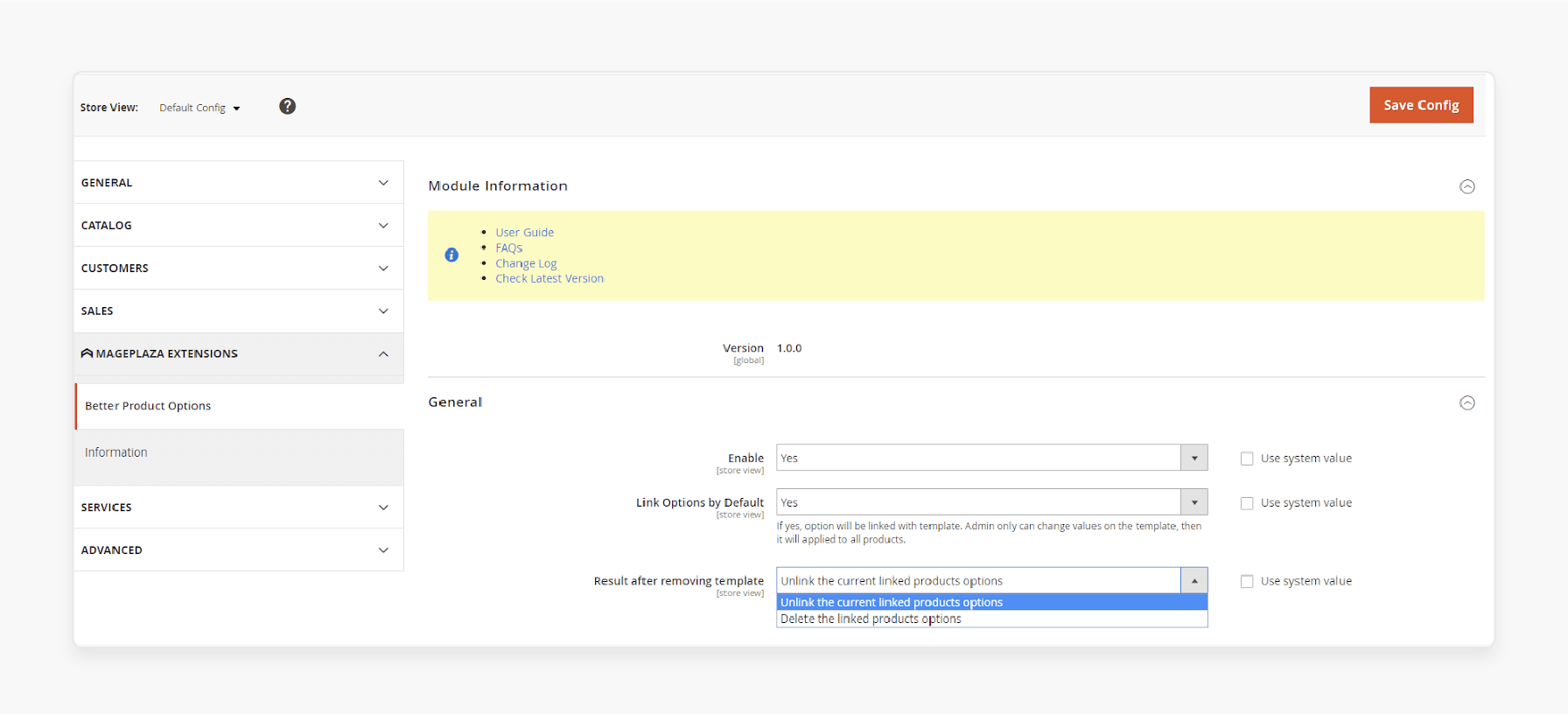Click the Module Information heading
This screenshot has height=714, width=1568.
(x=498, y=185)
